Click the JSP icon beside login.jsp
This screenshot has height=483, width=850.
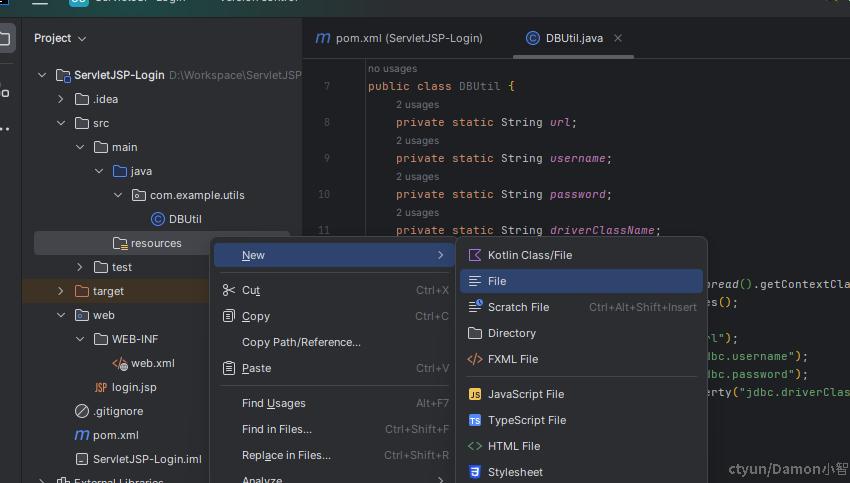coord(101,387)
